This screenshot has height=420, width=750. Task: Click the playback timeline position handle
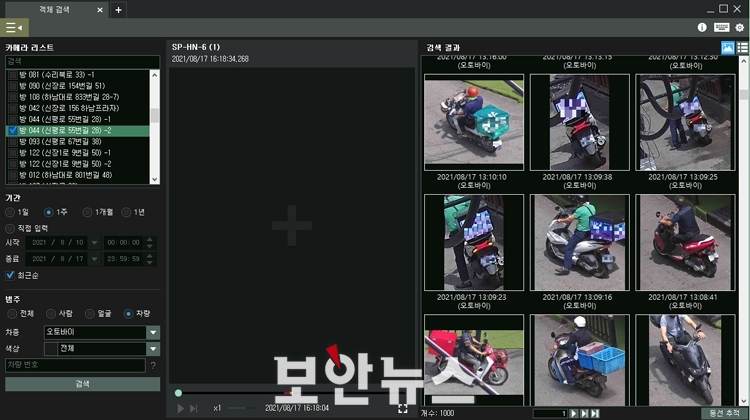(x=178, y=393)
